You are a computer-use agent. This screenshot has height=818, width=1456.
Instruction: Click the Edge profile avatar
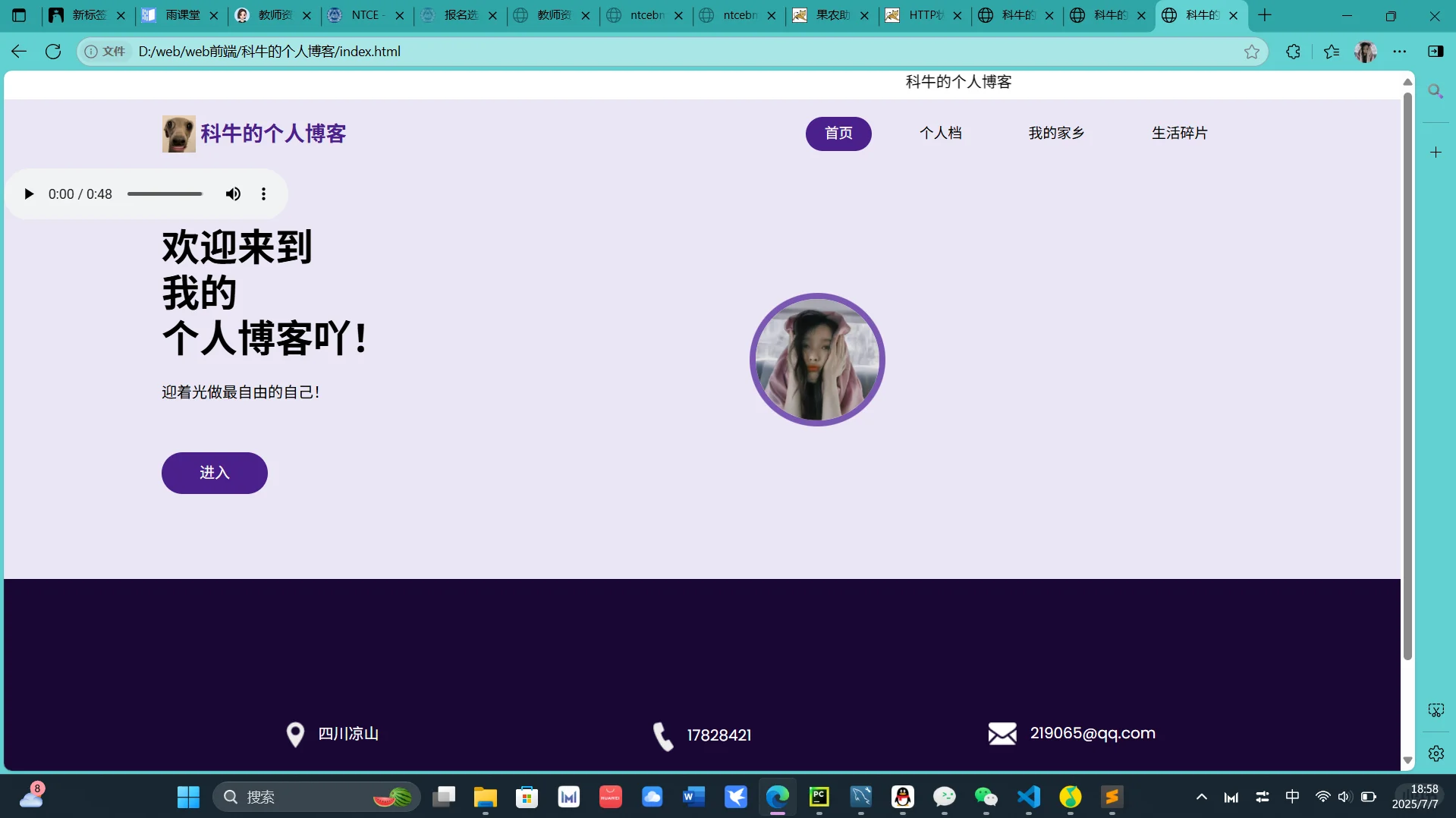[1364, 51]
